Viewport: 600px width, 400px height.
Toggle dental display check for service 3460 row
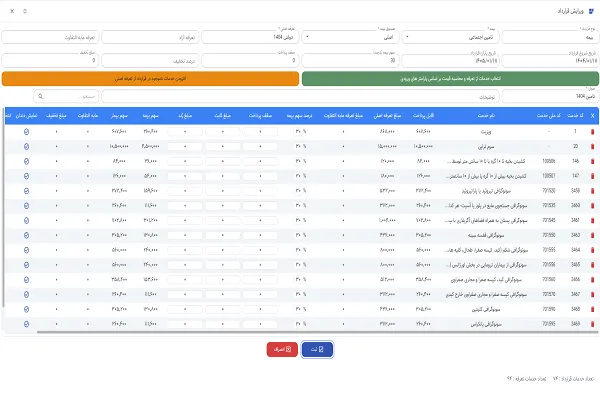26,206
